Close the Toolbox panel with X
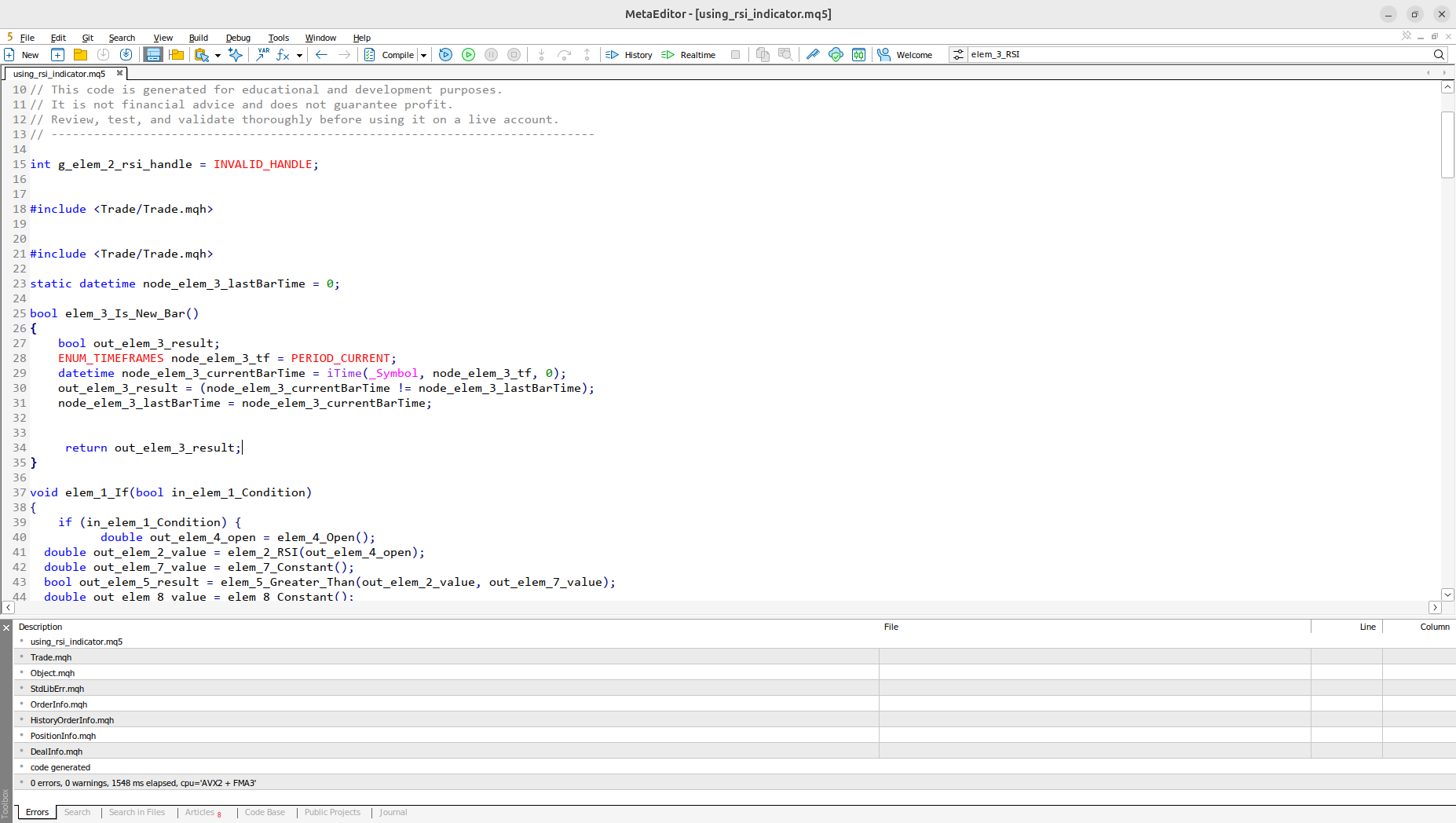The width and height of the screenshot is (1456, 823). (6, 627)
